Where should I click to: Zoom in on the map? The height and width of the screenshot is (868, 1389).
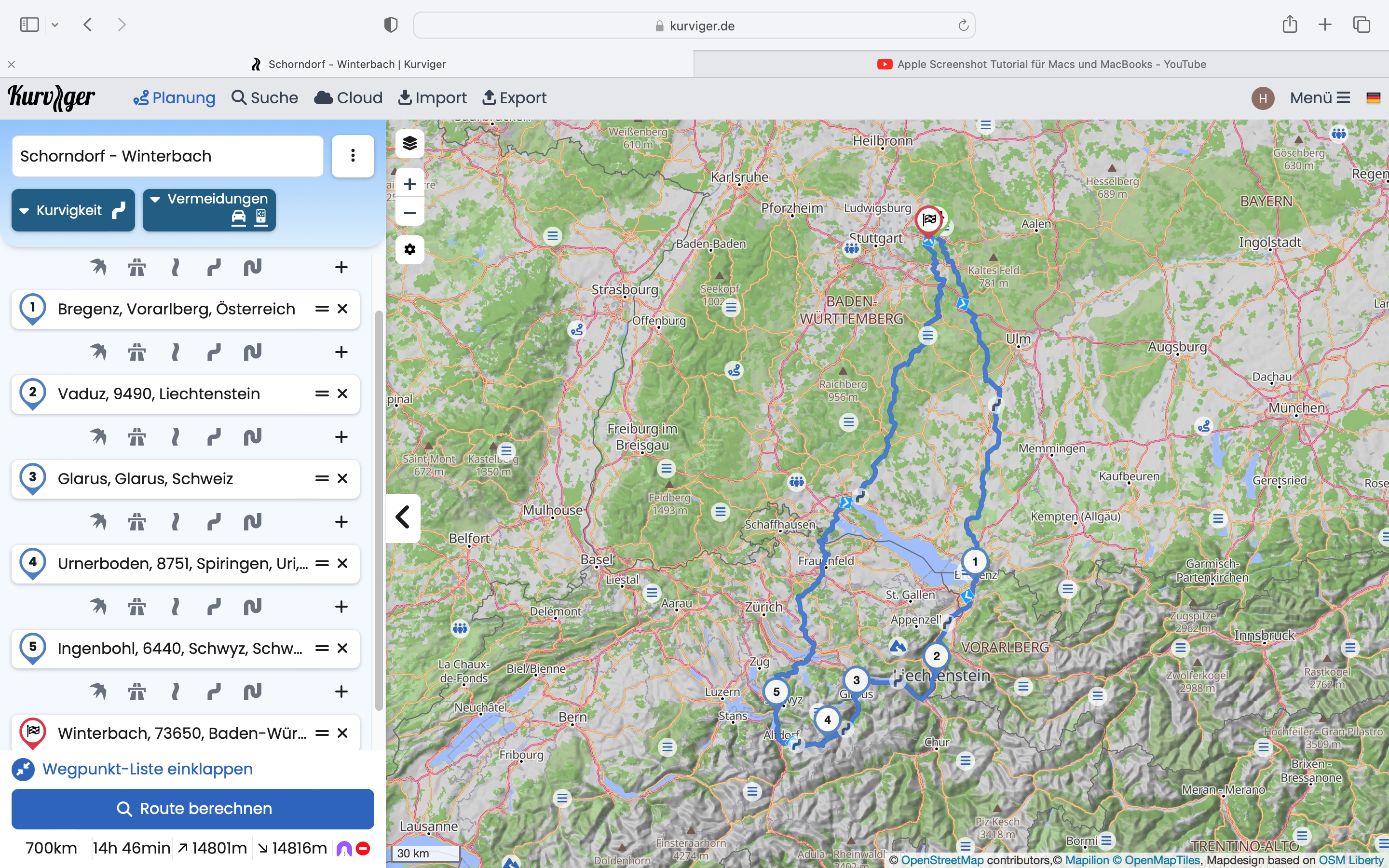pyautogui.click(x=409, y=184)
